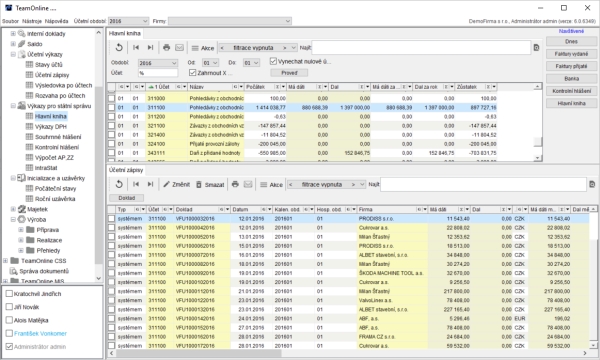Collapse the Účetní výkazy node
Viewport: 600px width, 360px height.
(x=13, y=54)
